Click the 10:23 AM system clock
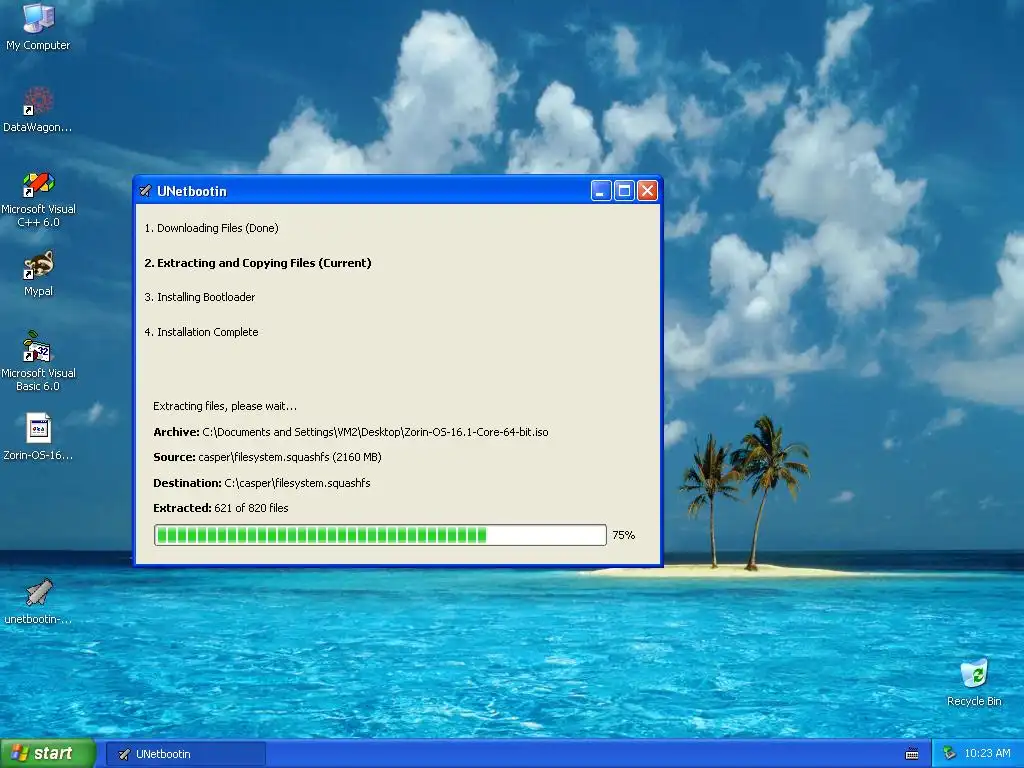Screen dimensions: 1024x768 [987, 754]
